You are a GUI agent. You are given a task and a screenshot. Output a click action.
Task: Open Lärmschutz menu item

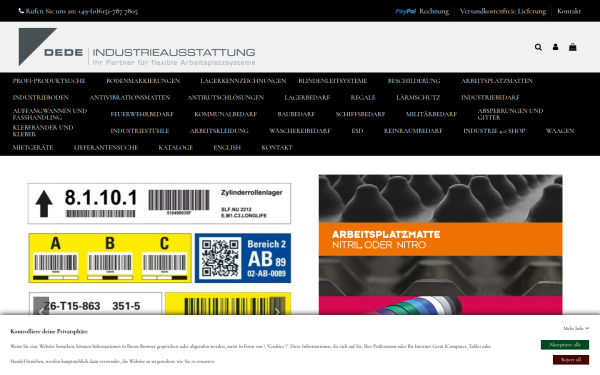(x=418, y=98)
